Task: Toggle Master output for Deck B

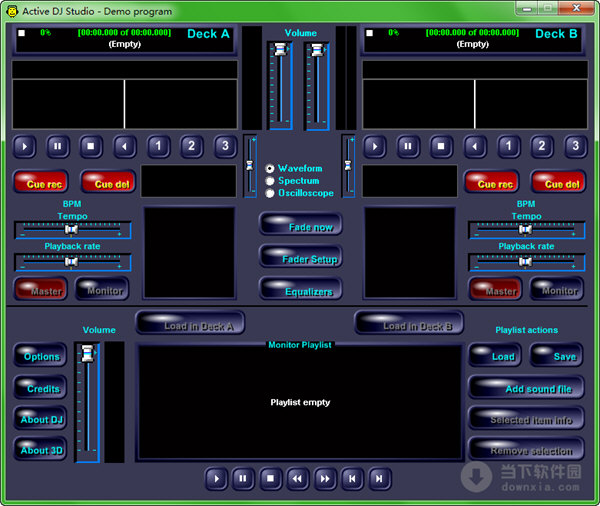Action: (495, 289)
